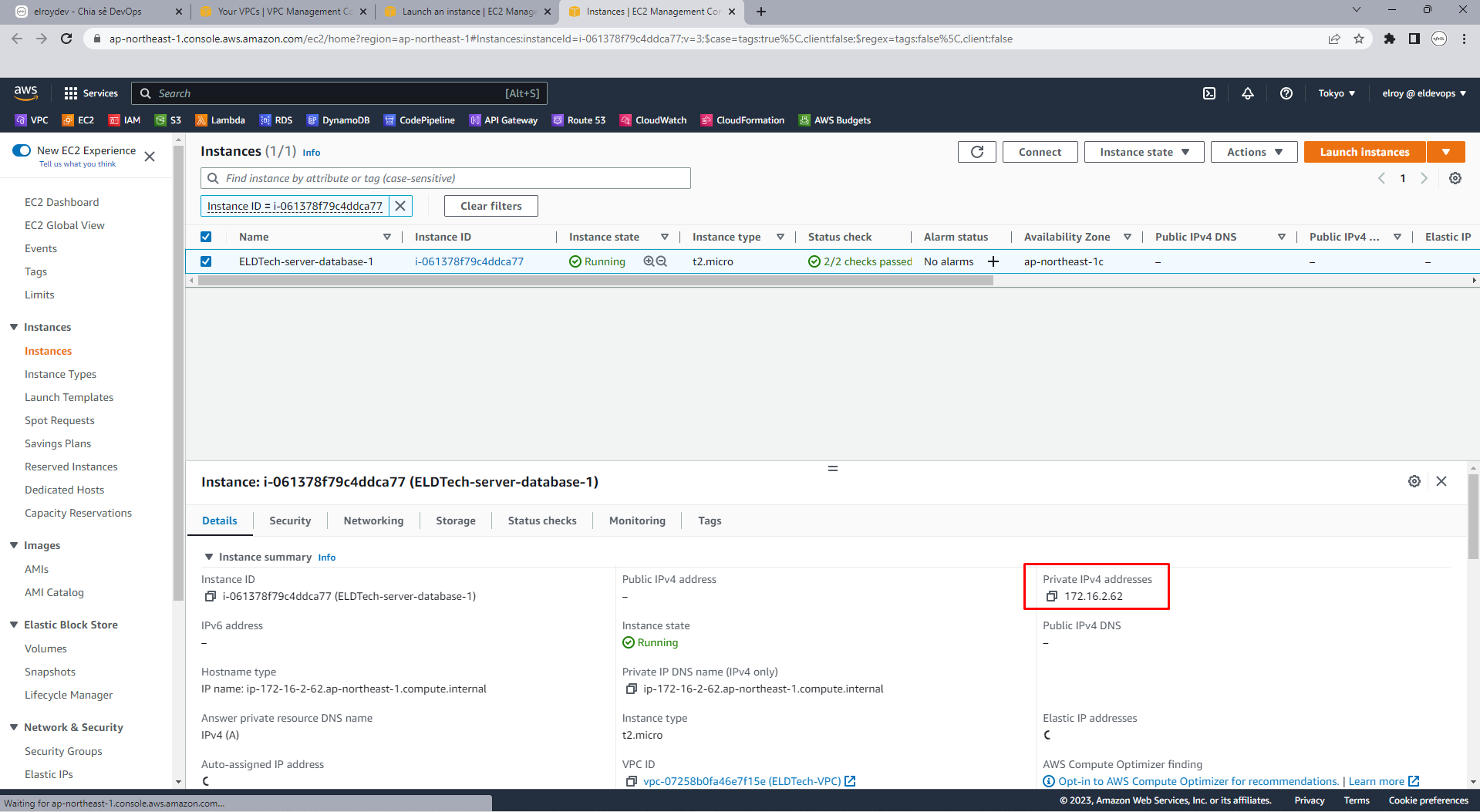Open instance ID link i-061378f79c4ddca77
1480x812 pixels.
tap(469, 261)
